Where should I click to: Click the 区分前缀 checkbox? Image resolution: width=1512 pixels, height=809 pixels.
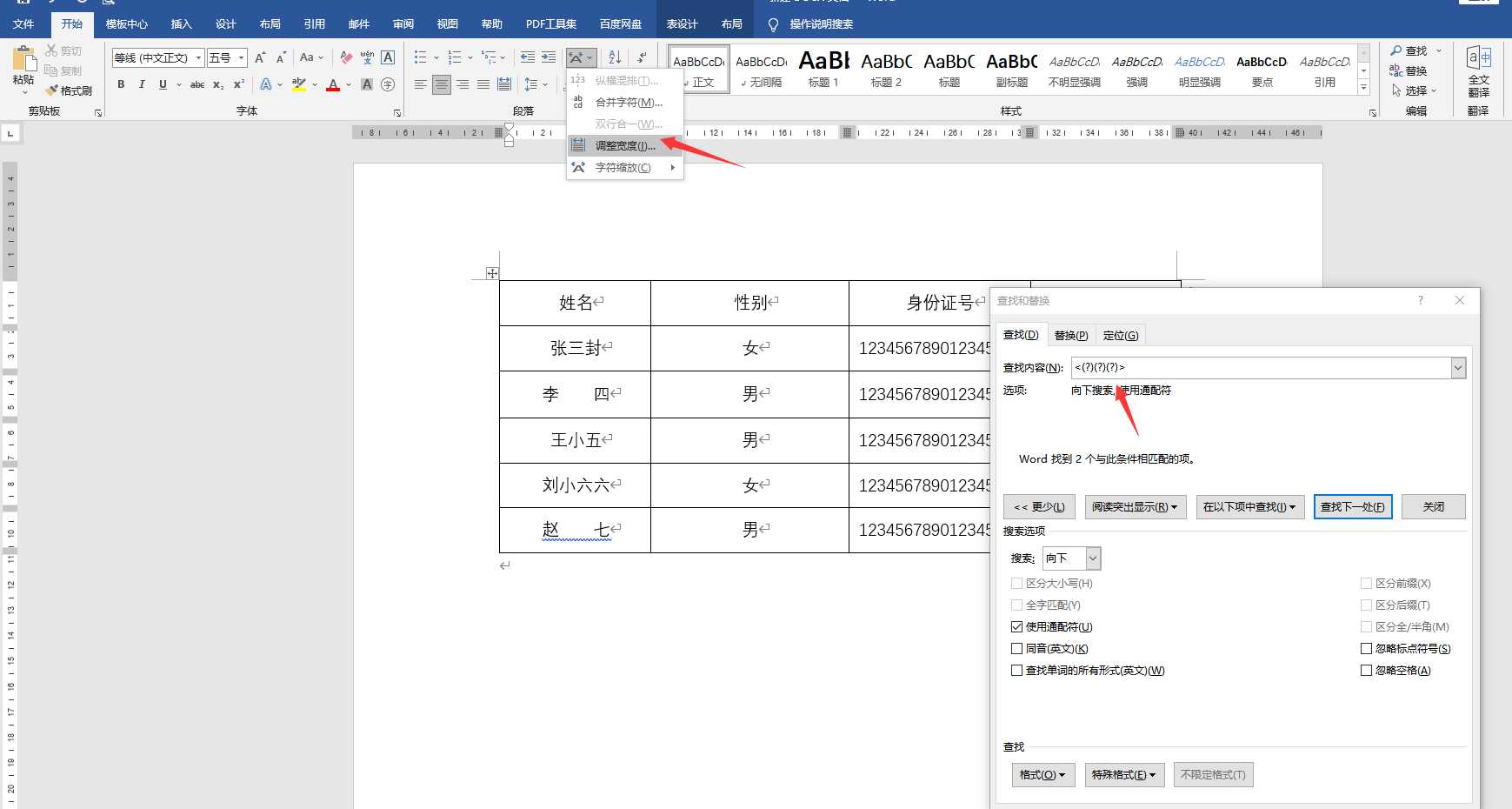pos(1366,583)
